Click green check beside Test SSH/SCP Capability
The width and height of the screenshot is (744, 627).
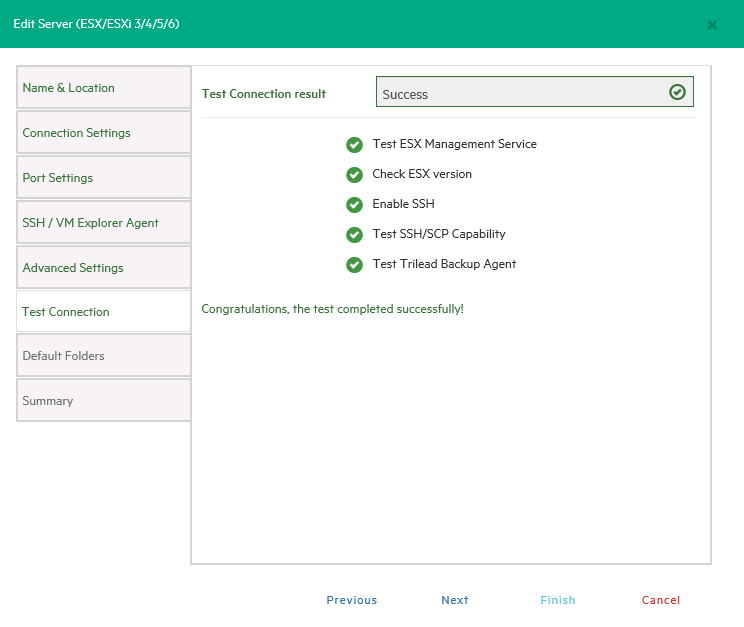click(354, 234)
